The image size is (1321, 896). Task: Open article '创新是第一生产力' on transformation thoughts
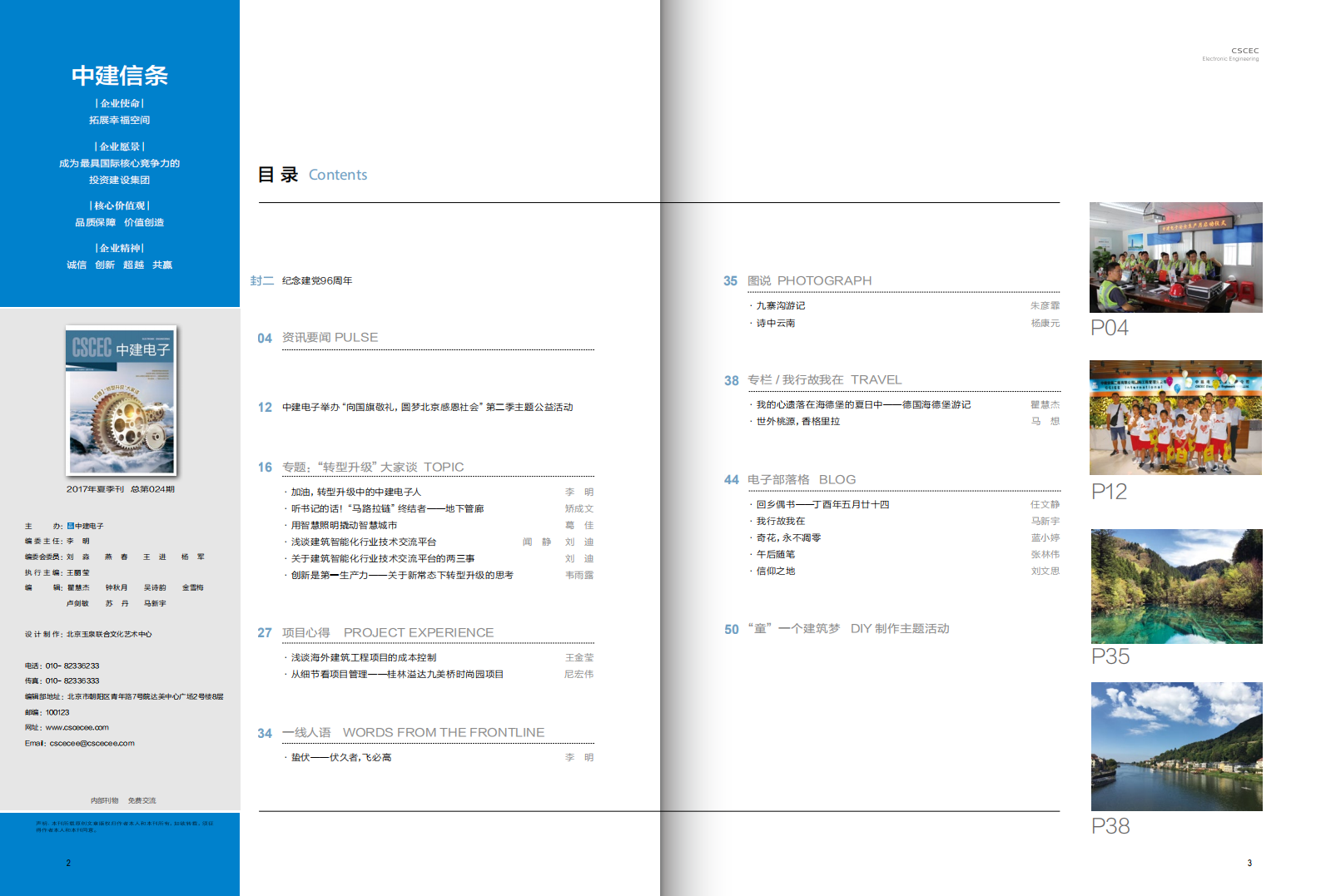402,575
